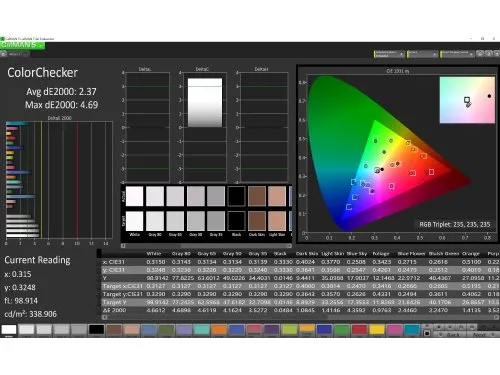Select the orange swatch in bottom color strip

point(219,329)
